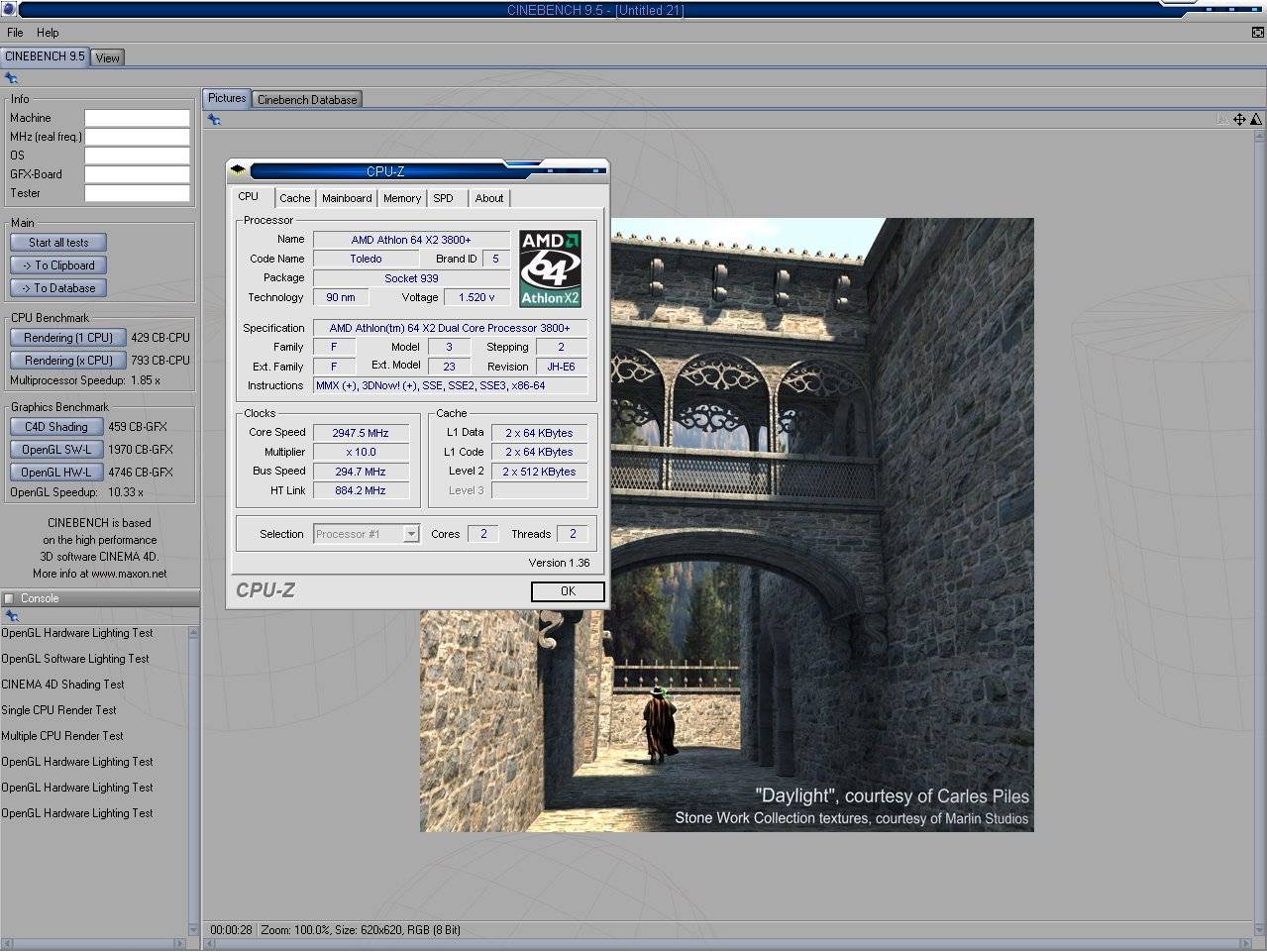Run the OpenGL SW-L test

pyautogui.click(x=56, y=450)
